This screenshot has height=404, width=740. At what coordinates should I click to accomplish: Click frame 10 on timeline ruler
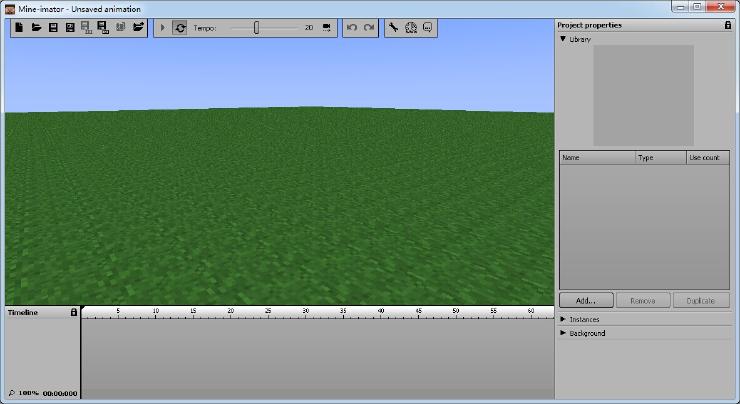coord(156,311)
